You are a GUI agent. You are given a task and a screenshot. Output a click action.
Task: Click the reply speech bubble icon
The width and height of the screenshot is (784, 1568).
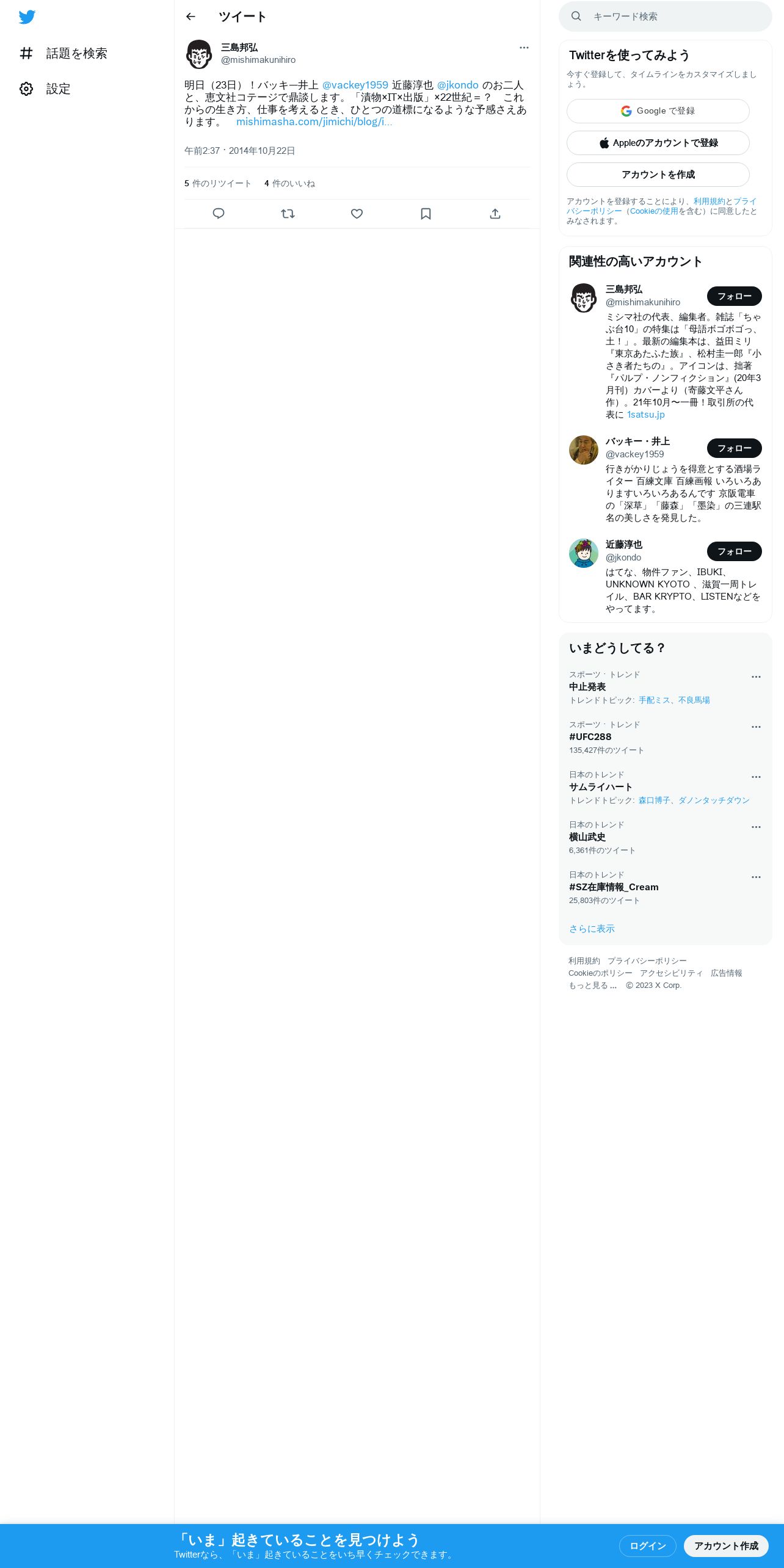[x=219, y=214]
